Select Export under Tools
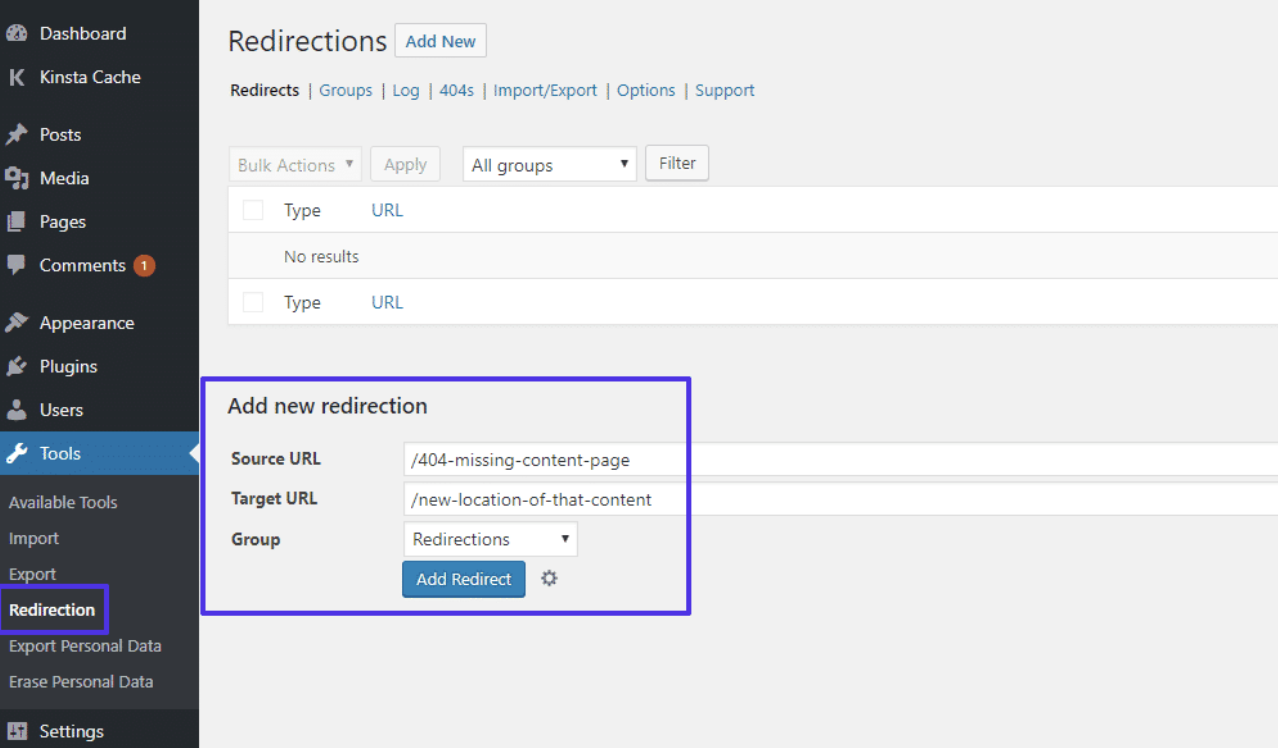This screenshot has width=1278, height=748. click(x=32, y=574)
